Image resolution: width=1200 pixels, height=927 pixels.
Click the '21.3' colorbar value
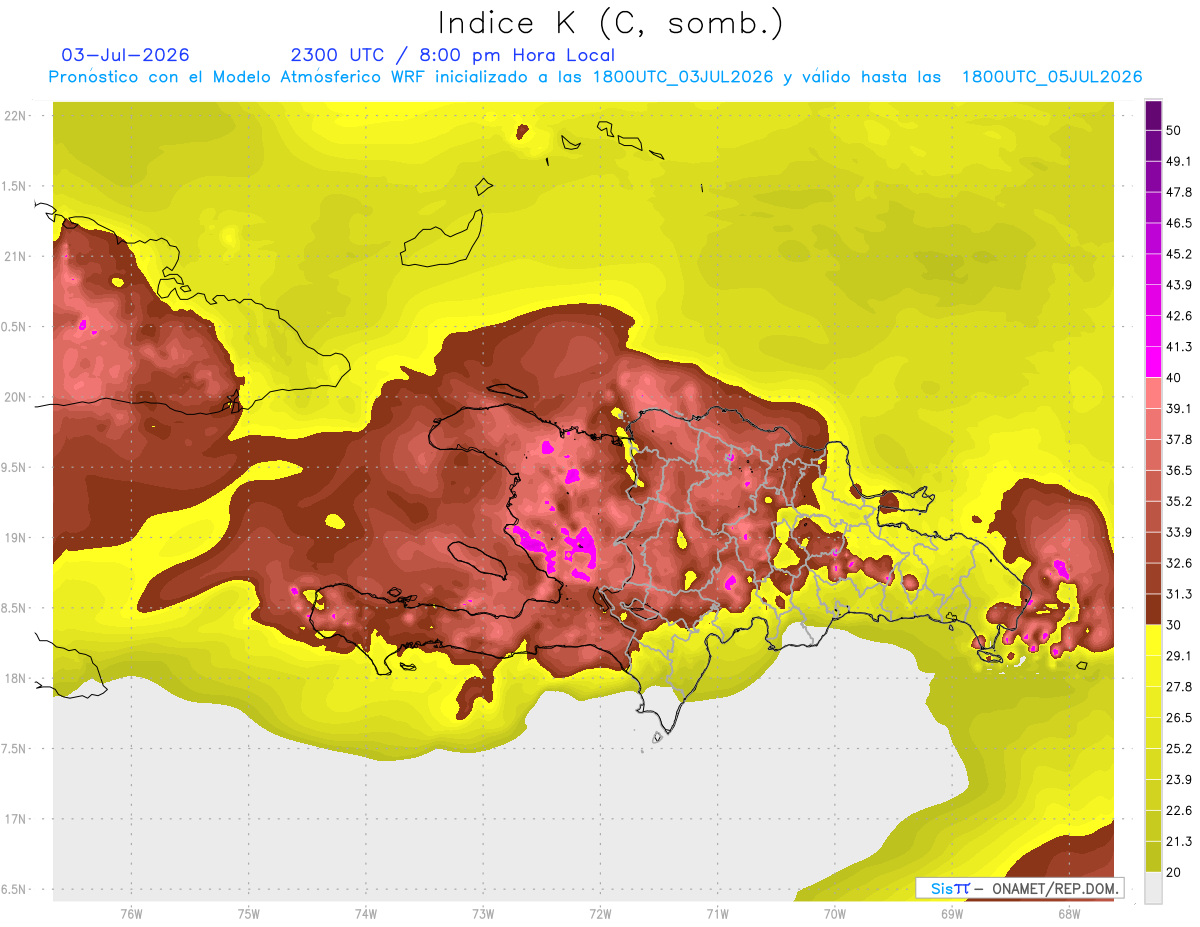coord(1181,842)
